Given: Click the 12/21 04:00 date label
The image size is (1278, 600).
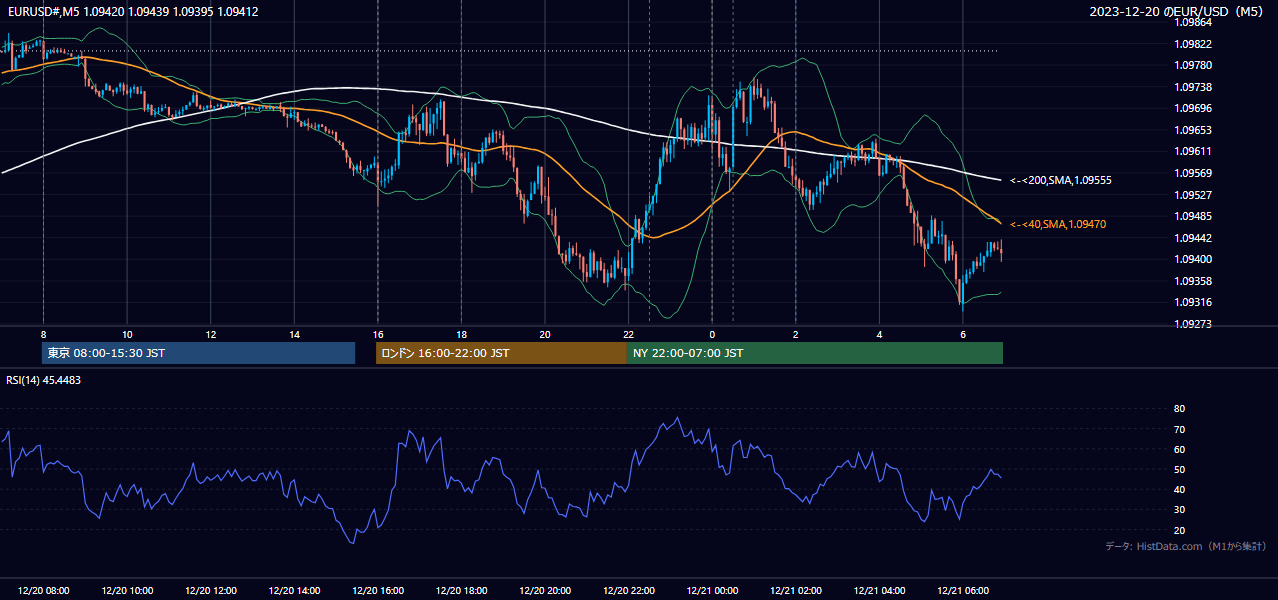Looking at the screenshot, I should pos(879,591).
